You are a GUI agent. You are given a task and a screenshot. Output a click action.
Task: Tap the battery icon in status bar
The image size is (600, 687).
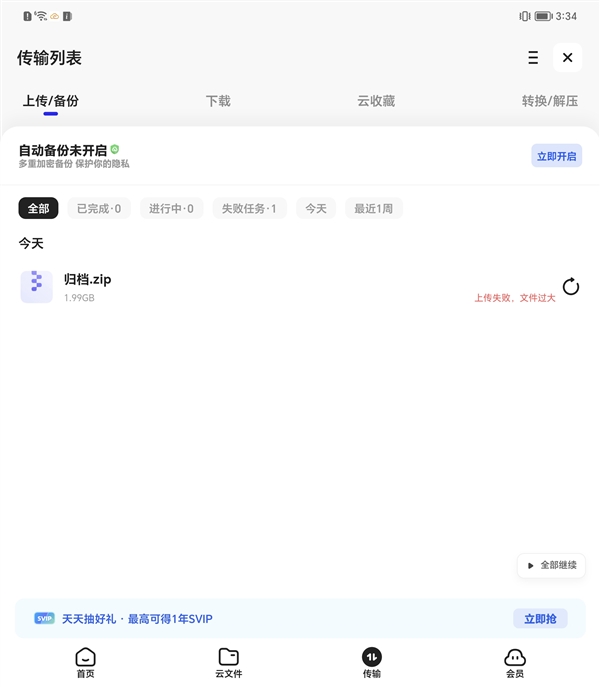coord(543,16)
